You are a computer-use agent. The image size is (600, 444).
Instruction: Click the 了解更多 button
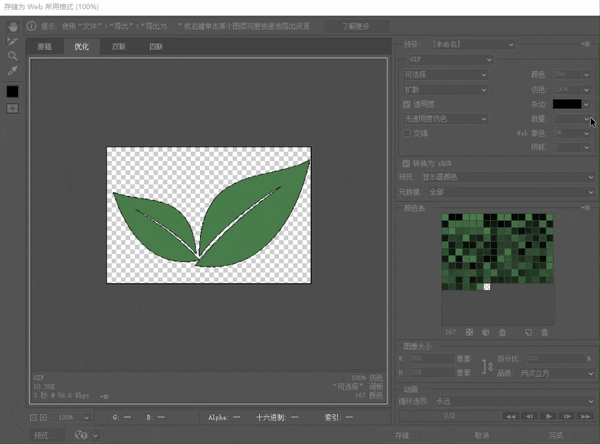click(356, 26)
